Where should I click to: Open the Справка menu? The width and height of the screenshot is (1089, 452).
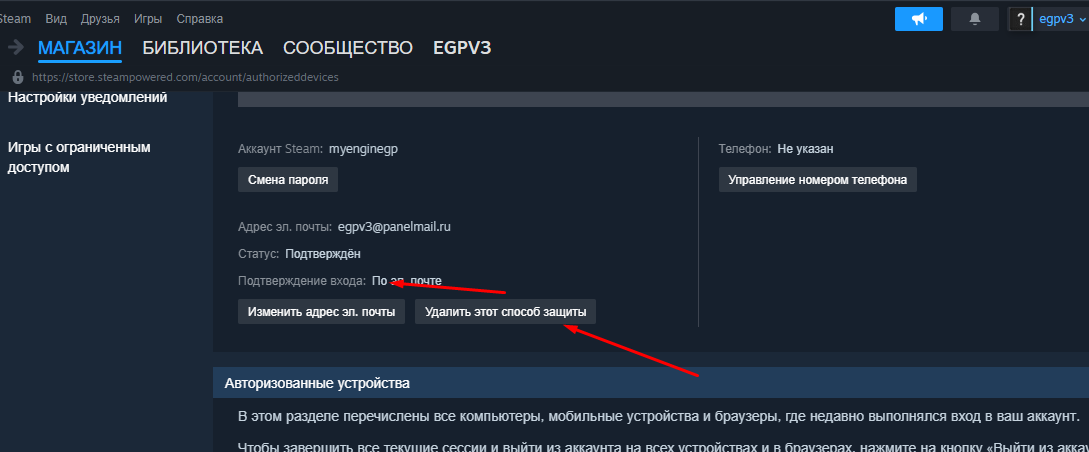click(x=199, y=19)
